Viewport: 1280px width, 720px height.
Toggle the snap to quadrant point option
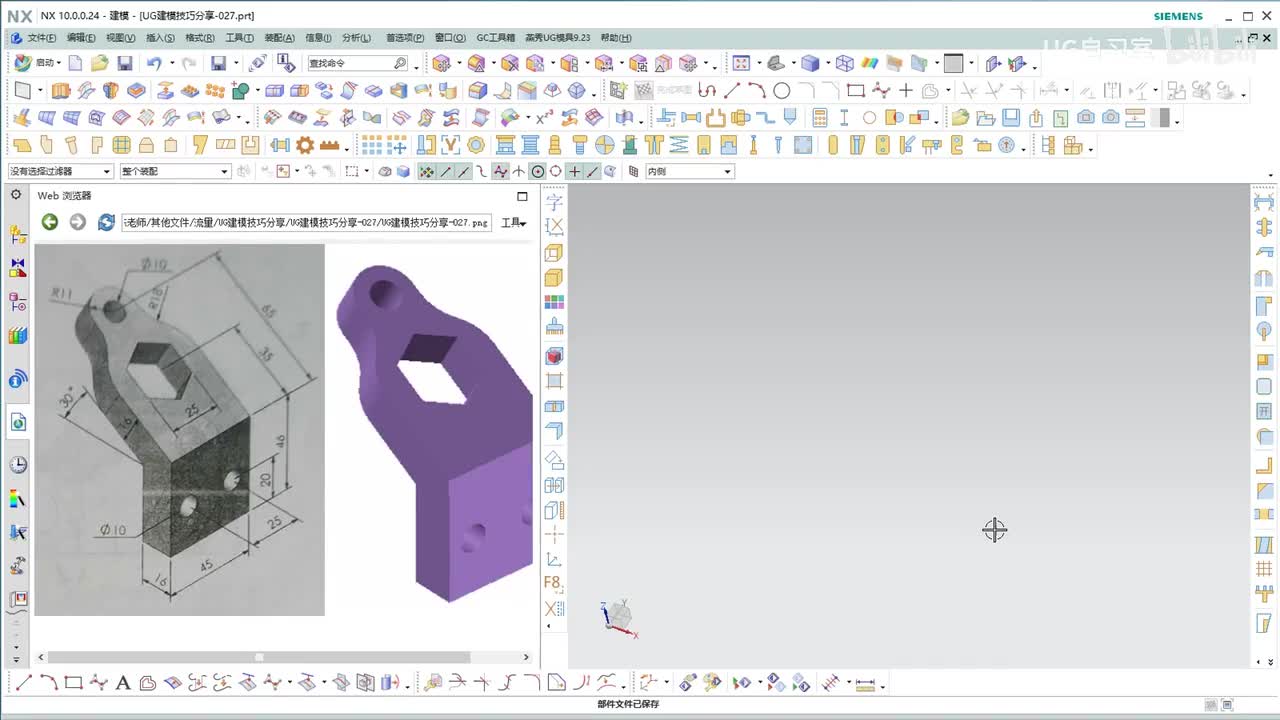click(556, 171)
